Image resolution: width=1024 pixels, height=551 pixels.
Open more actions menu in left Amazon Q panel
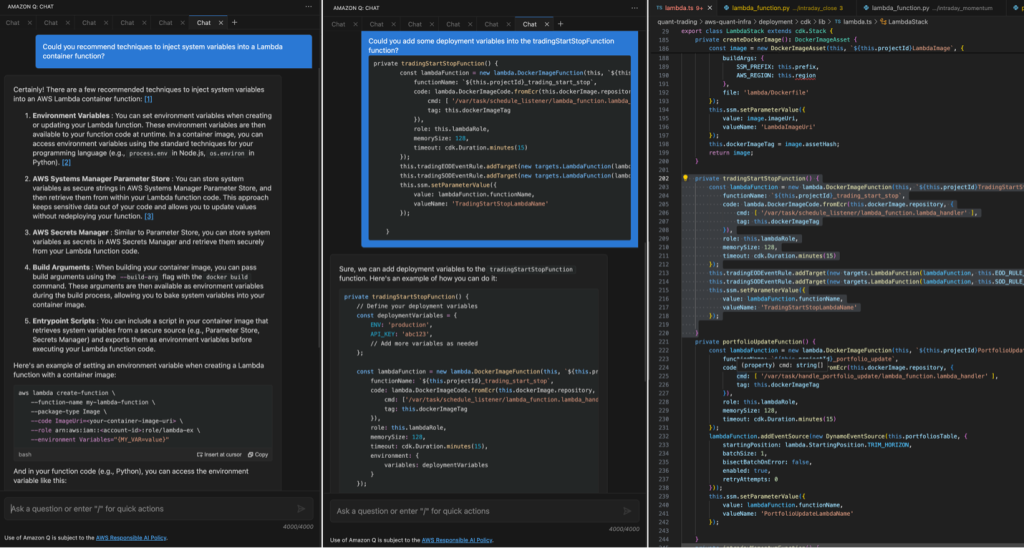[308, 7]
